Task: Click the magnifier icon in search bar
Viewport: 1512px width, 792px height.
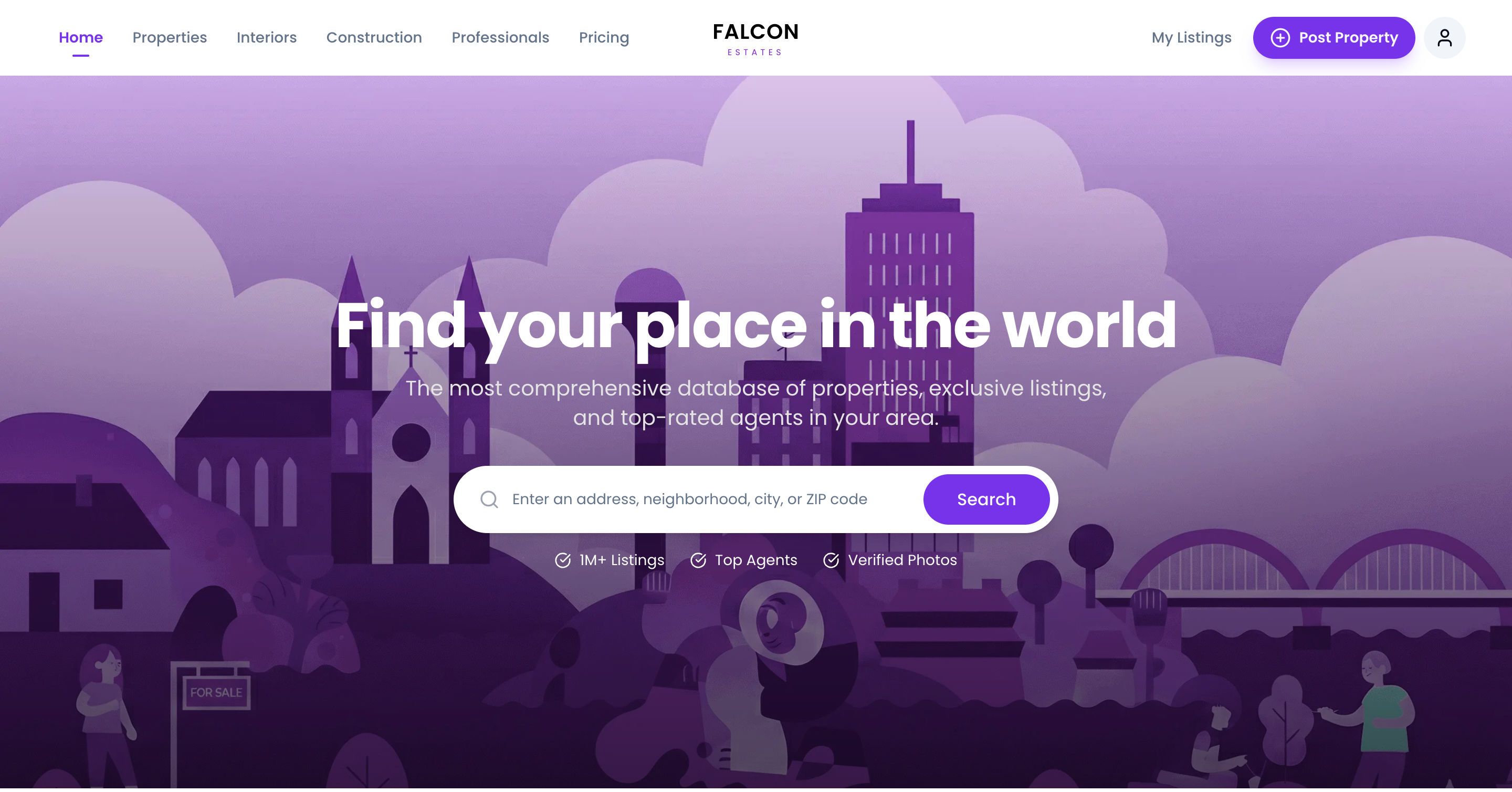Action: [489, 499]
